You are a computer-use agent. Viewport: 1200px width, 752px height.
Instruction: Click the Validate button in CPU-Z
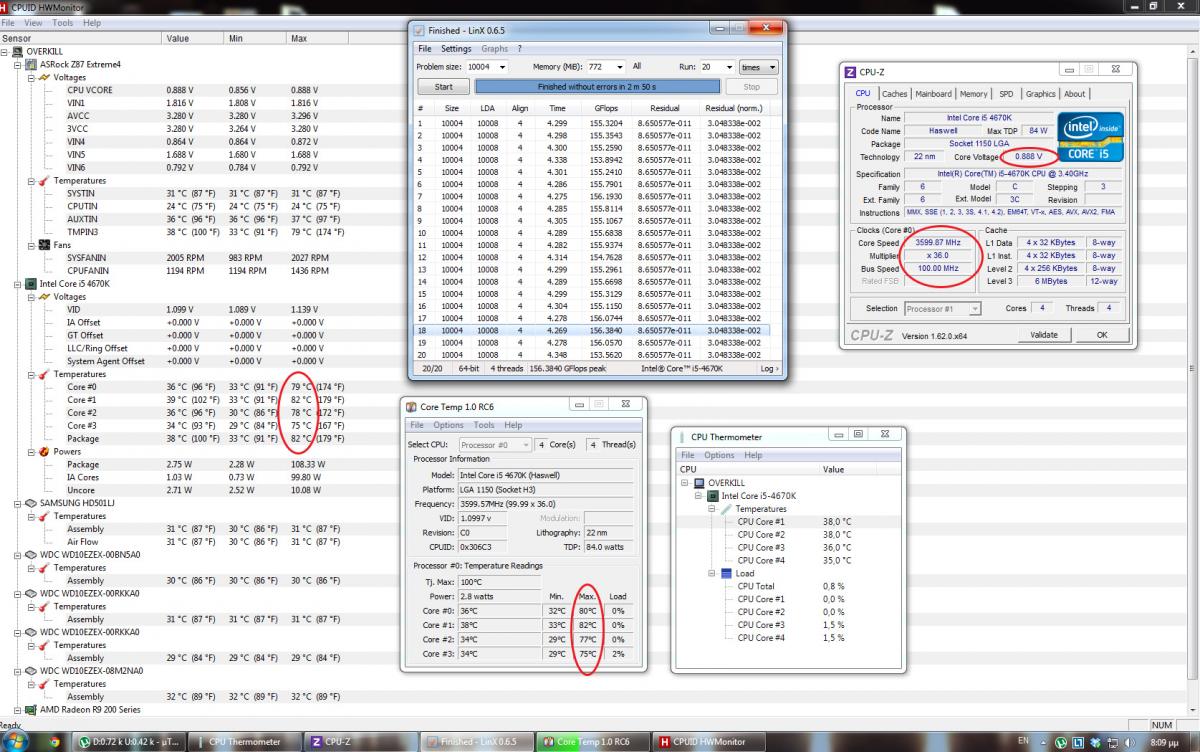click(1043, 335)
